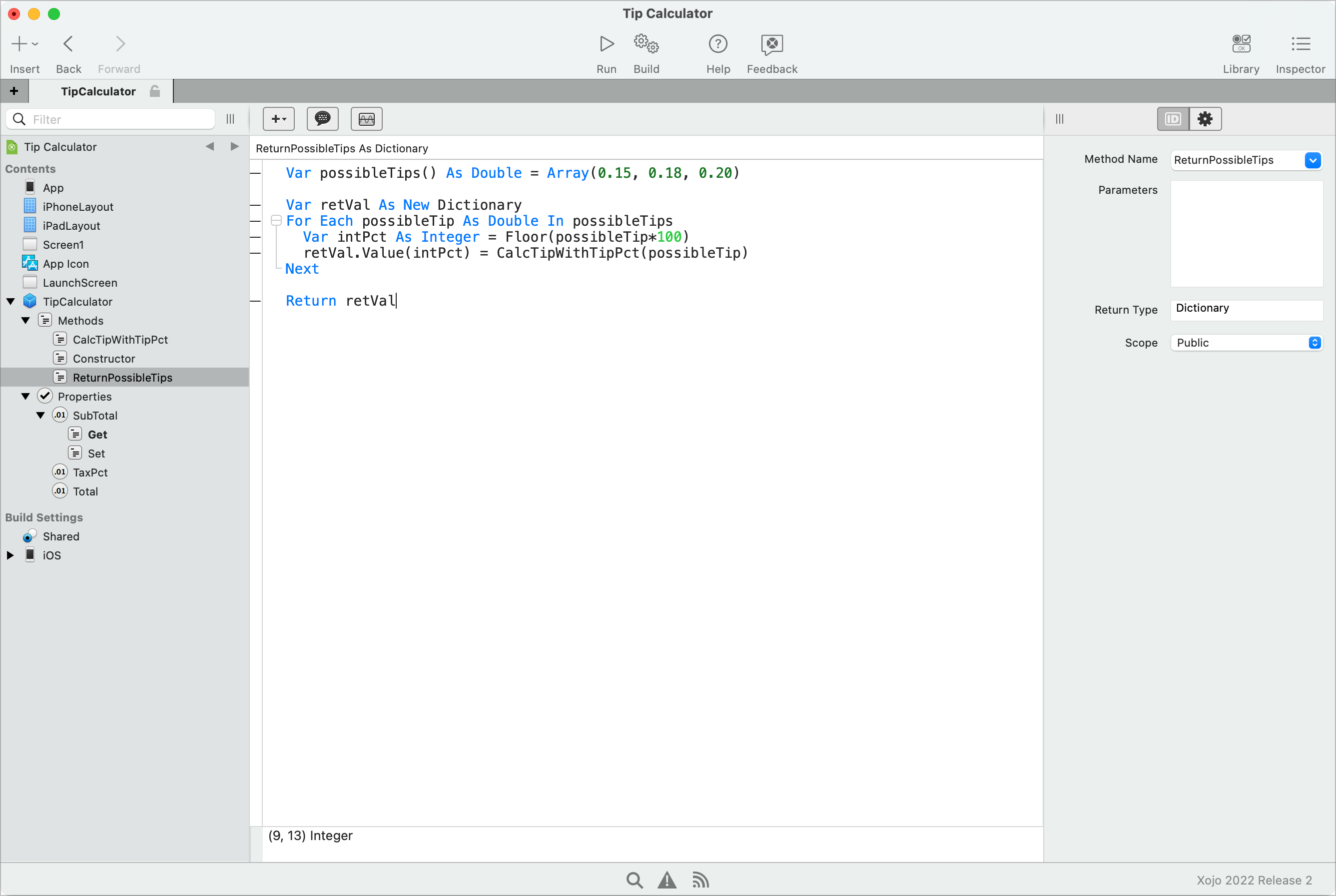Select the Shared radio under Build Settings
The image size is (1336, 896).
(28, 536)
